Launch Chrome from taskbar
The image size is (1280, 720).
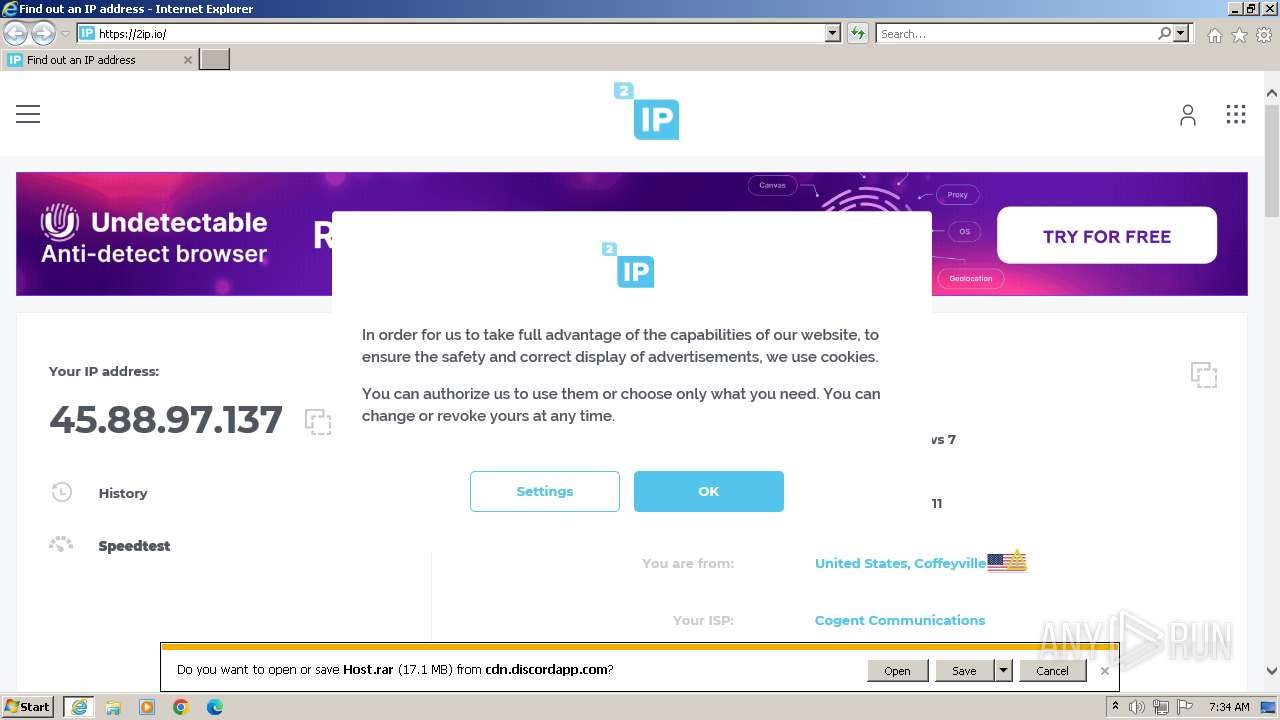tap(181, 707)
